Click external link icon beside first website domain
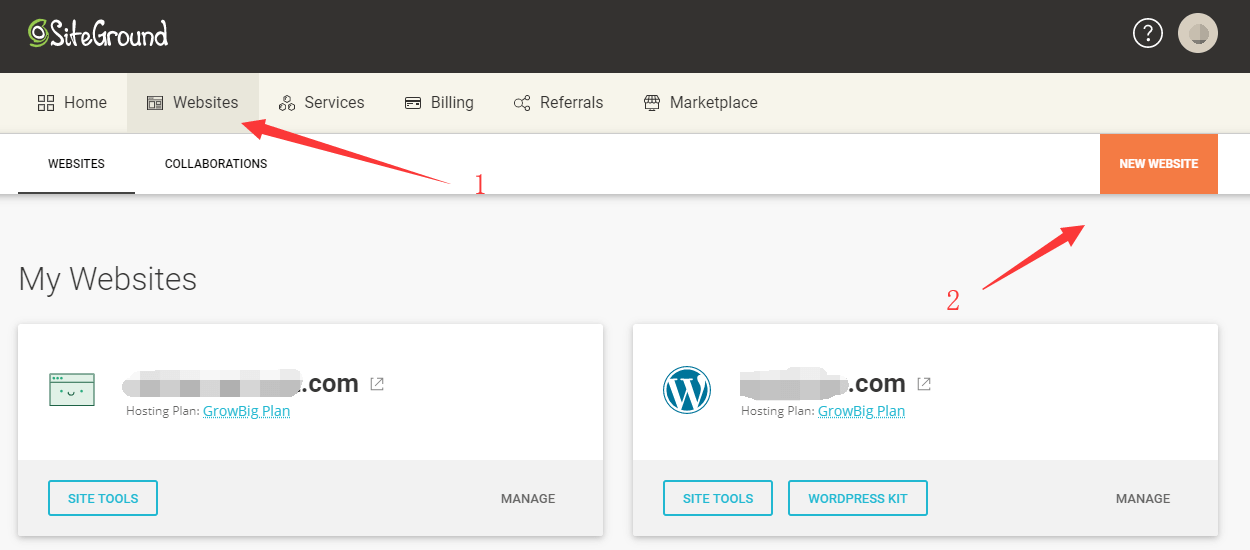 (x=377, y=384)
